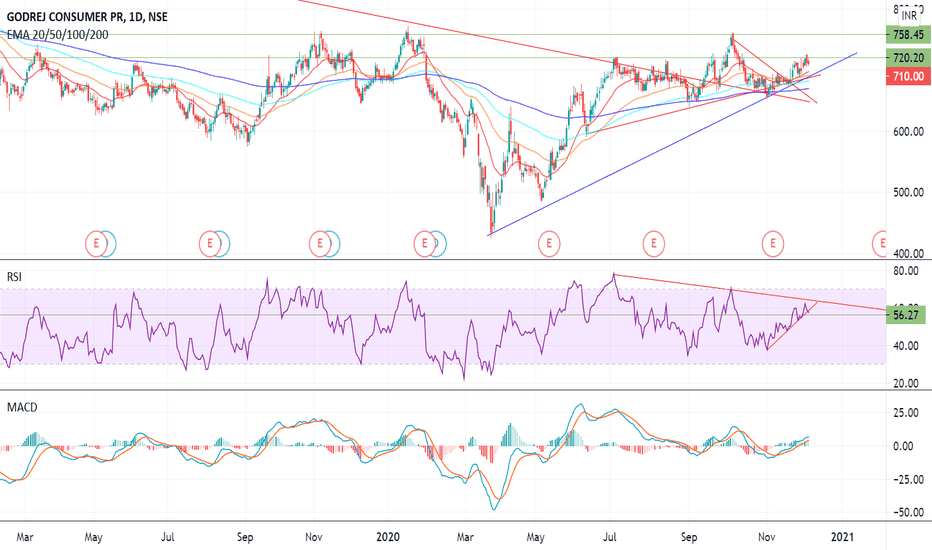The height and width of the screenshot is (550, 932).
Task: Click blue dividend circle beside May 2019 earnings marker
Action: point(111,243)
